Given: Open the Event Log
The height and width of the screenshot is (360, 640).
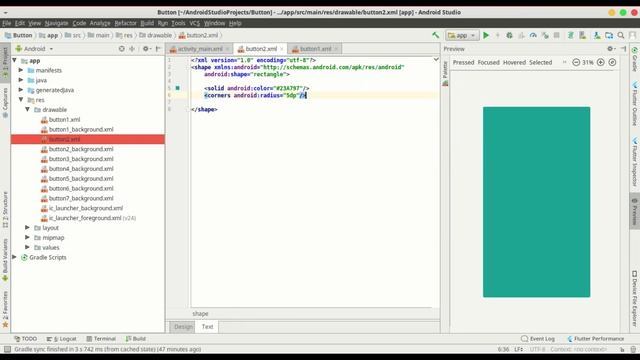Looking at the screenshot, I should [538, 339].
